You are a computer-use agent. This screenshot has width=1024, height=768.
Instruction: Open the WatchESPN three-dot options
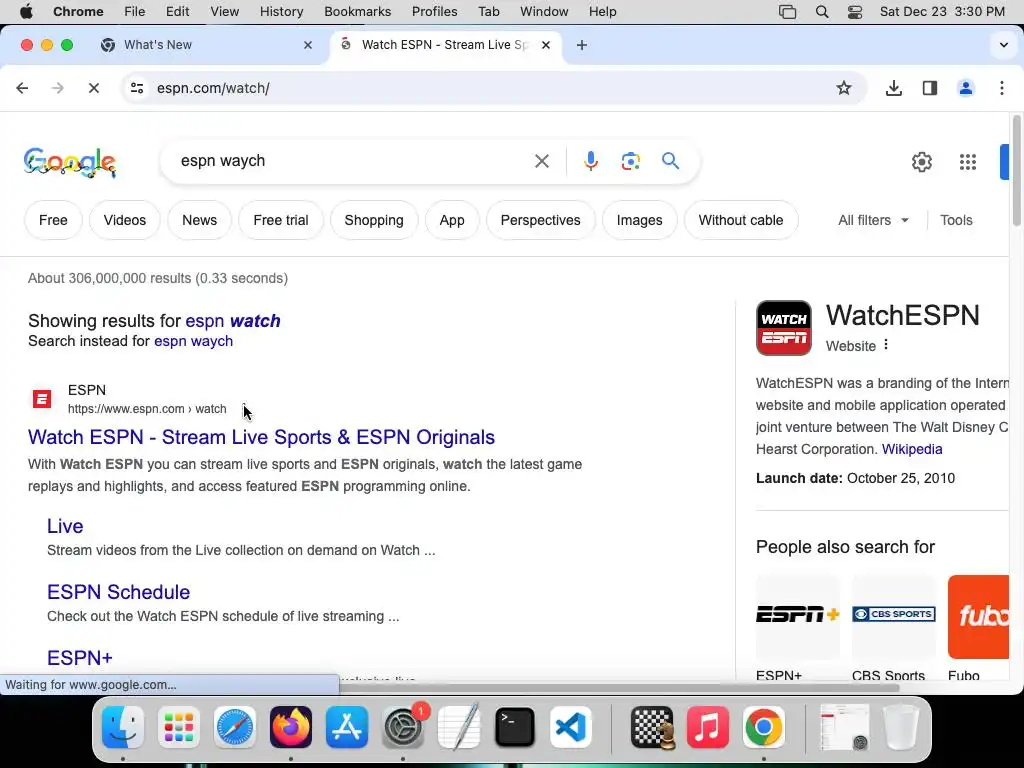tap(886, 345)
